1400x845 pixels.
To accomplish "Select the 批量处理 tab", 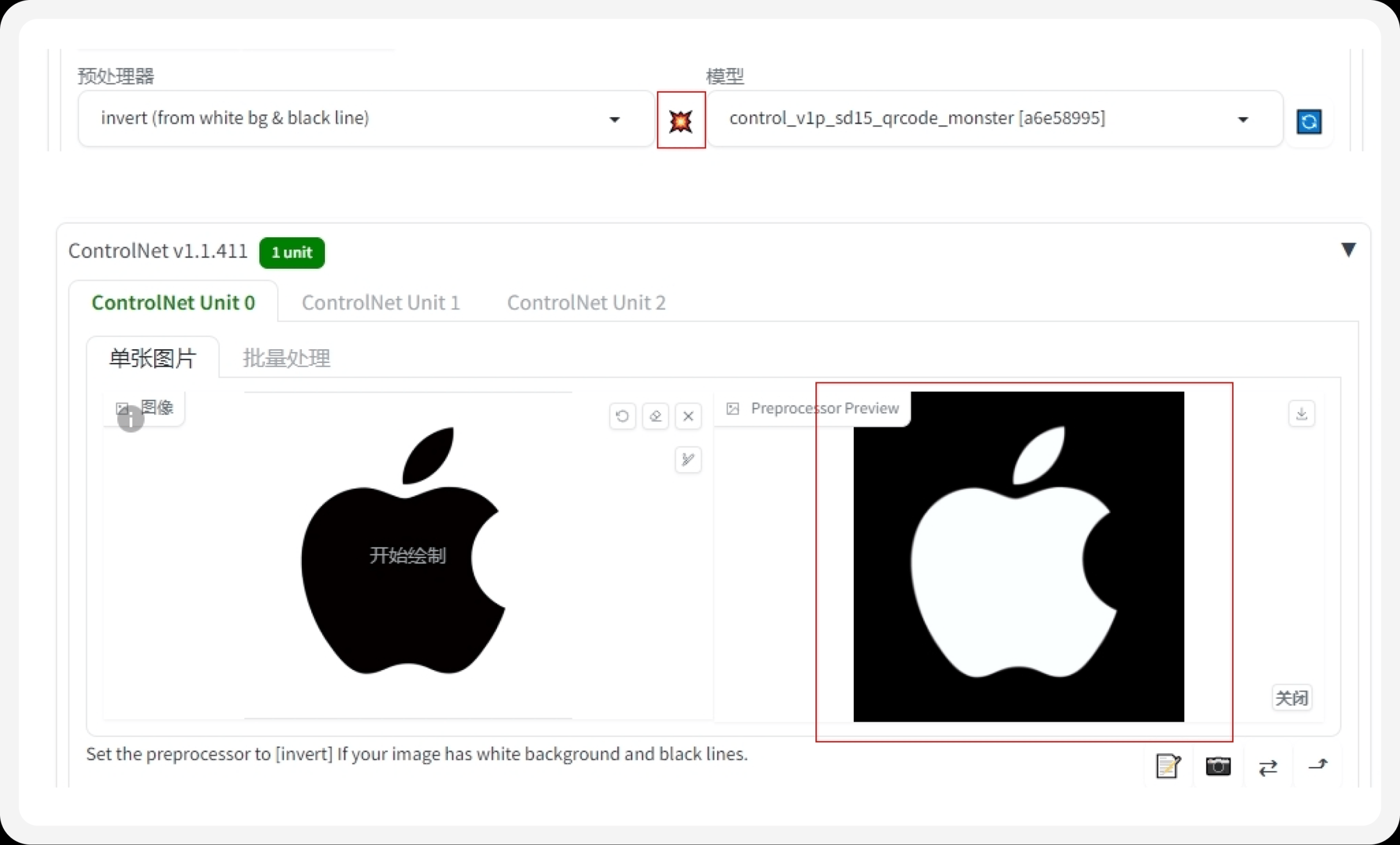I will (x=287, y=358).
